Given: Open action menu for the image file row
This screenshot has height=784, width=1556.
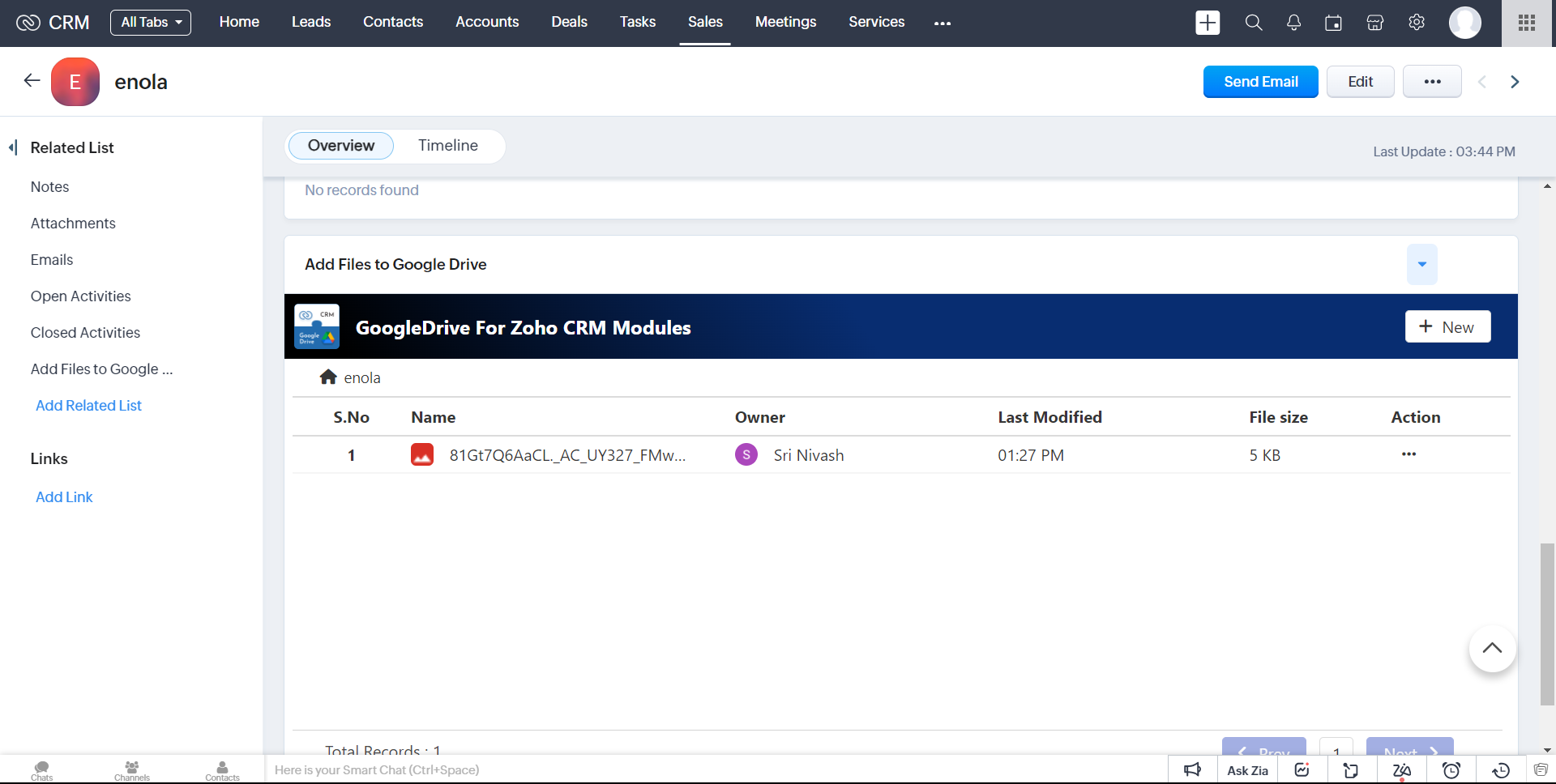Looking at the screenshot, I should pyautogui.click(x=1409, y=454).
